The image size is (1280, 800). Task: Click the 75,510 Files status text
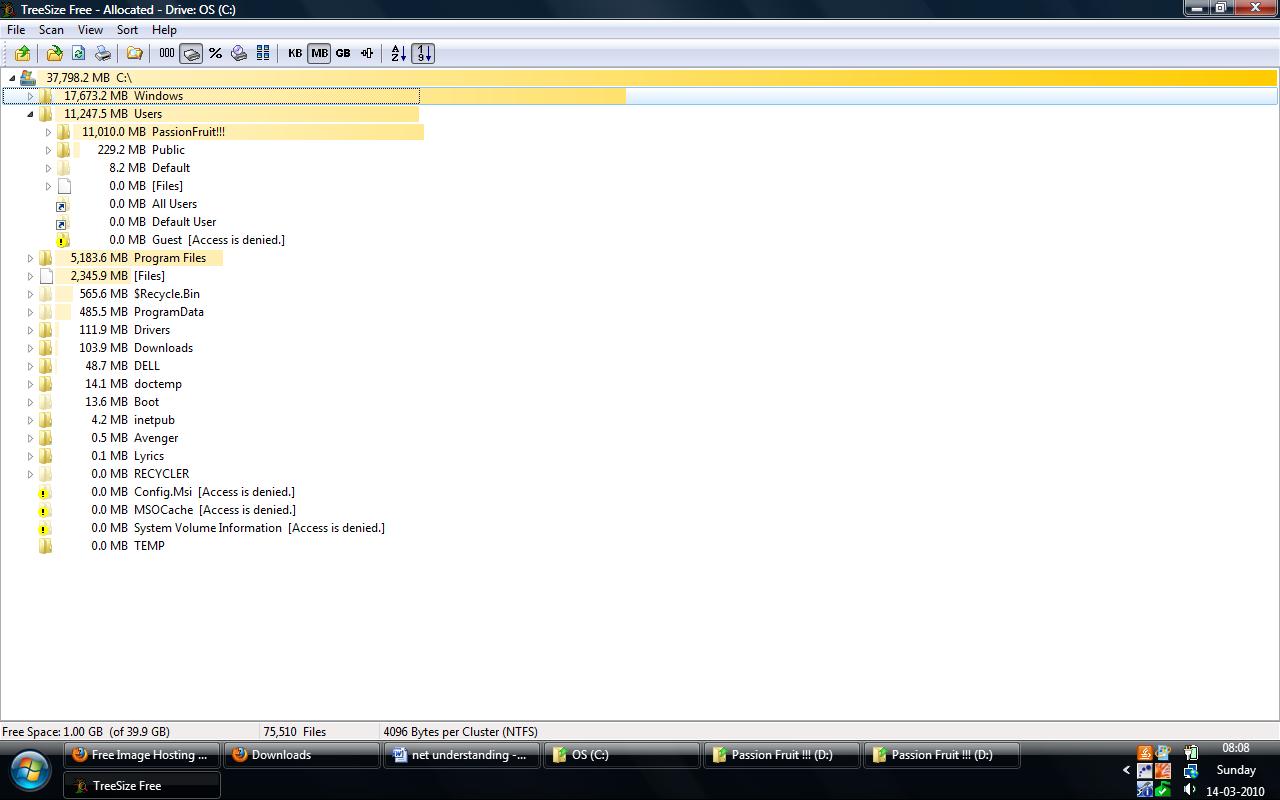[x=294, y=732]
